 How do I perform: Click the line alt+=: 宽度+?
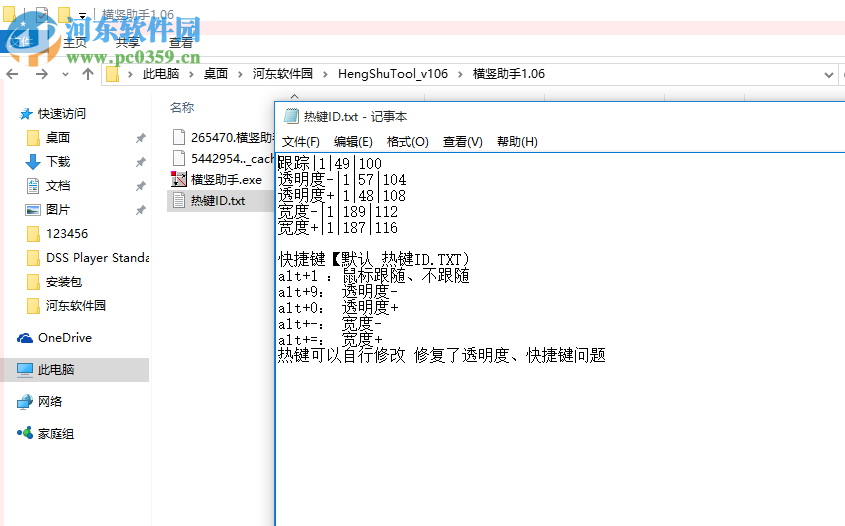[x=330, y=340]
